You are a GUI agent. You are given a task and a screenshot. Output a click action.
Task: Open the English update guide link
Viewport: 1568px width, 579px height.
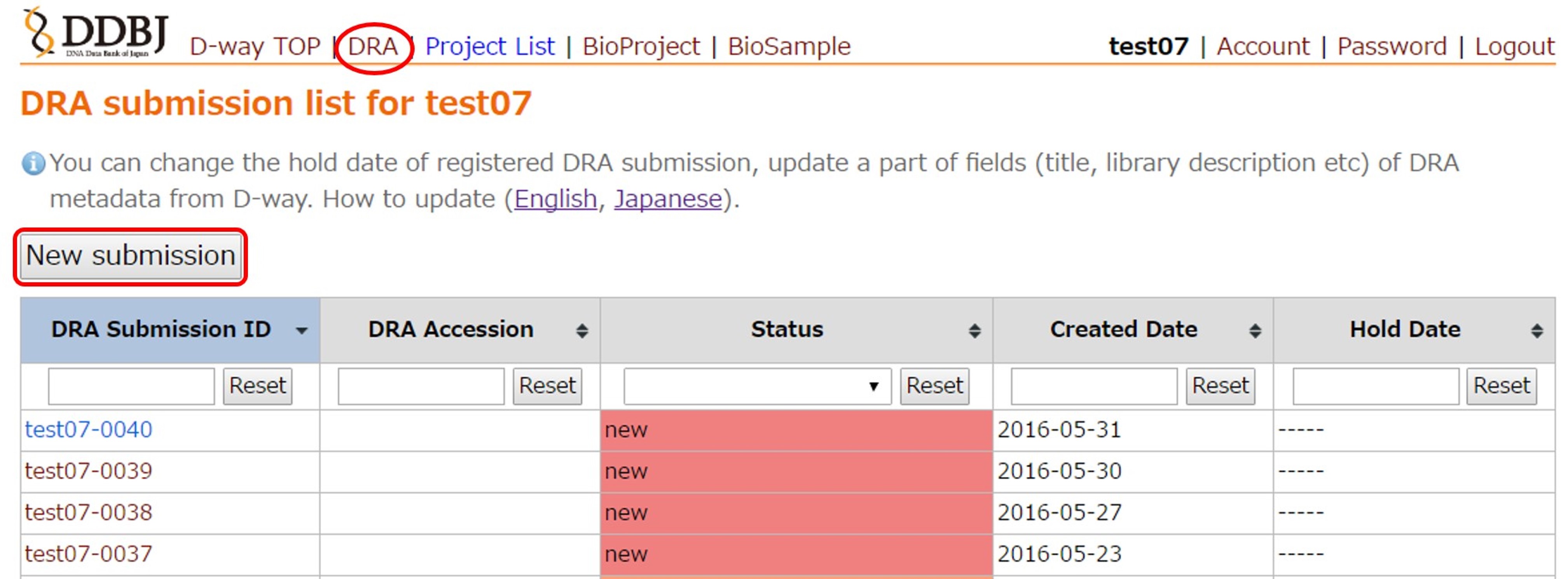click(555, 199)
